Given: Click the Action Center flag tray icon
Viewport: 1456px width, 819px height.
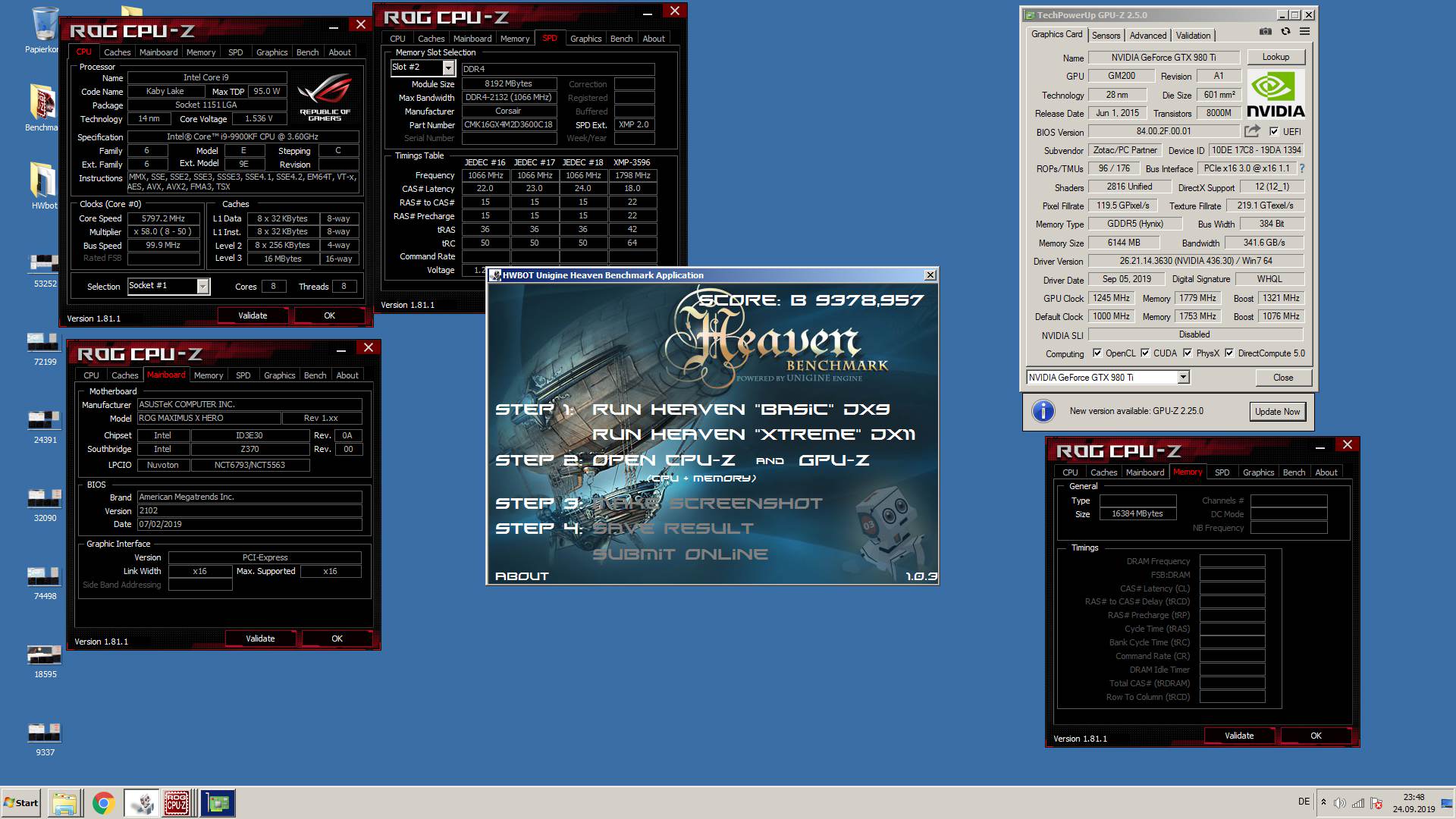Looking at the screenshot, I should pyautogui.click(x=1376, y=803).
